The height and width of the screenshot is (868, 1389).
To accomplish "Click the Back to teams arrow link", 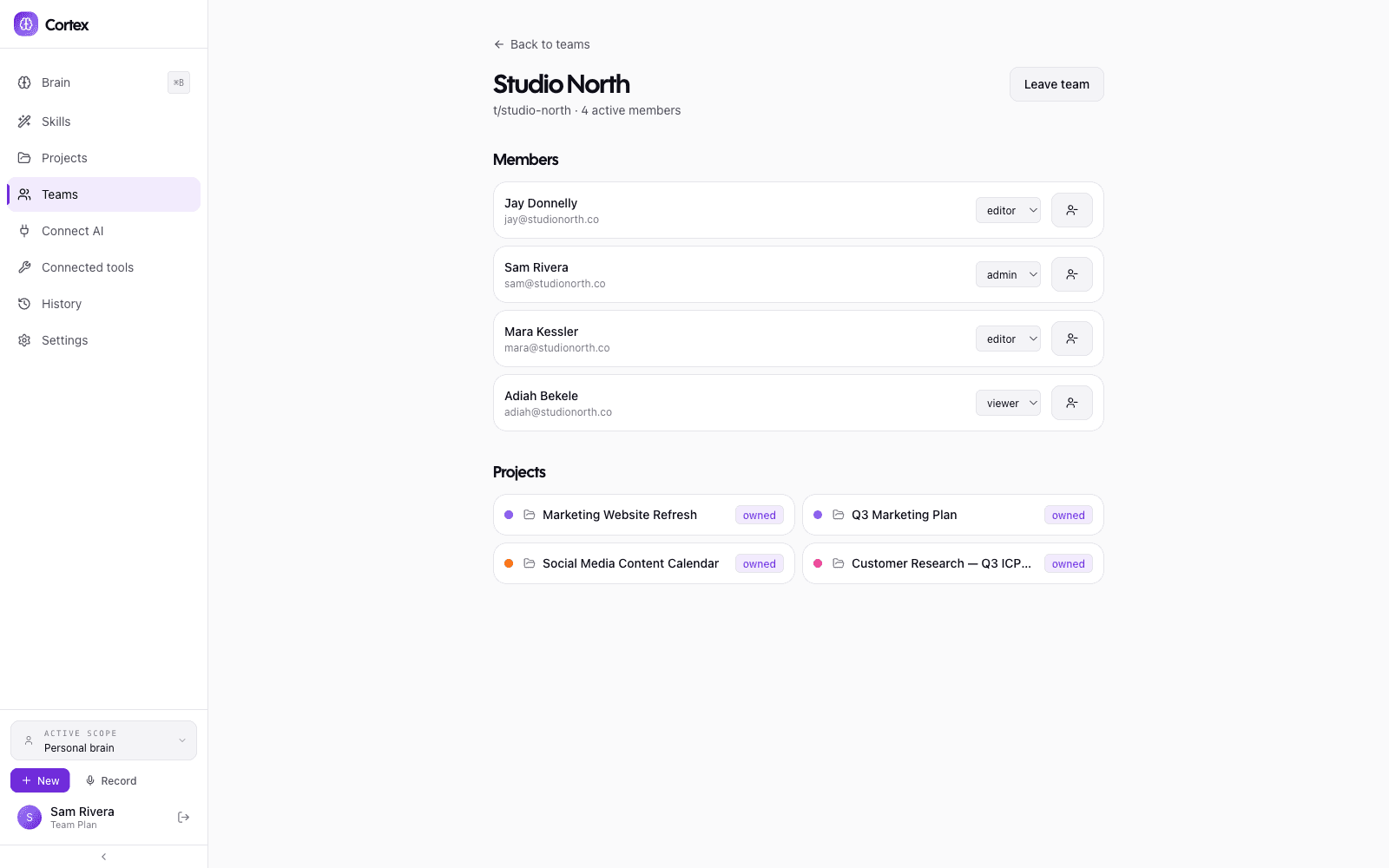I will pyautogui.click(x=542, y=44).
